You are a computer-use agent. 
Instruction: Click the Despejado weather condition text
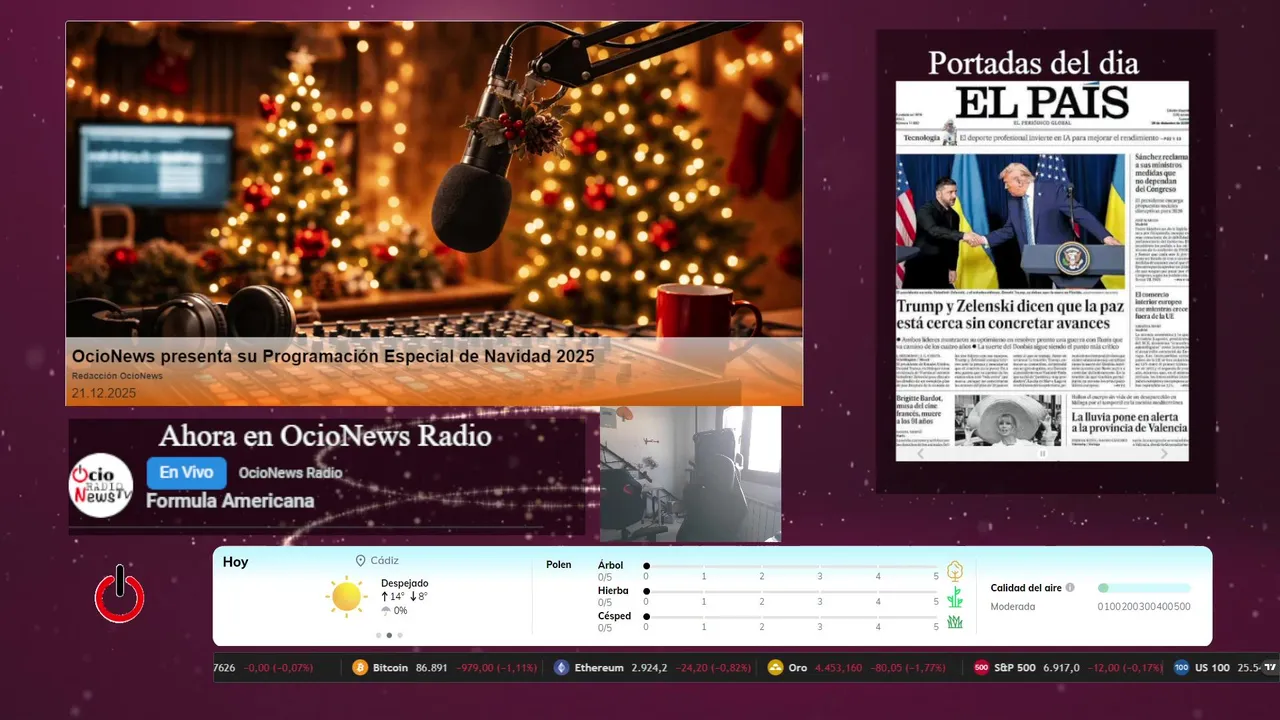405,583
